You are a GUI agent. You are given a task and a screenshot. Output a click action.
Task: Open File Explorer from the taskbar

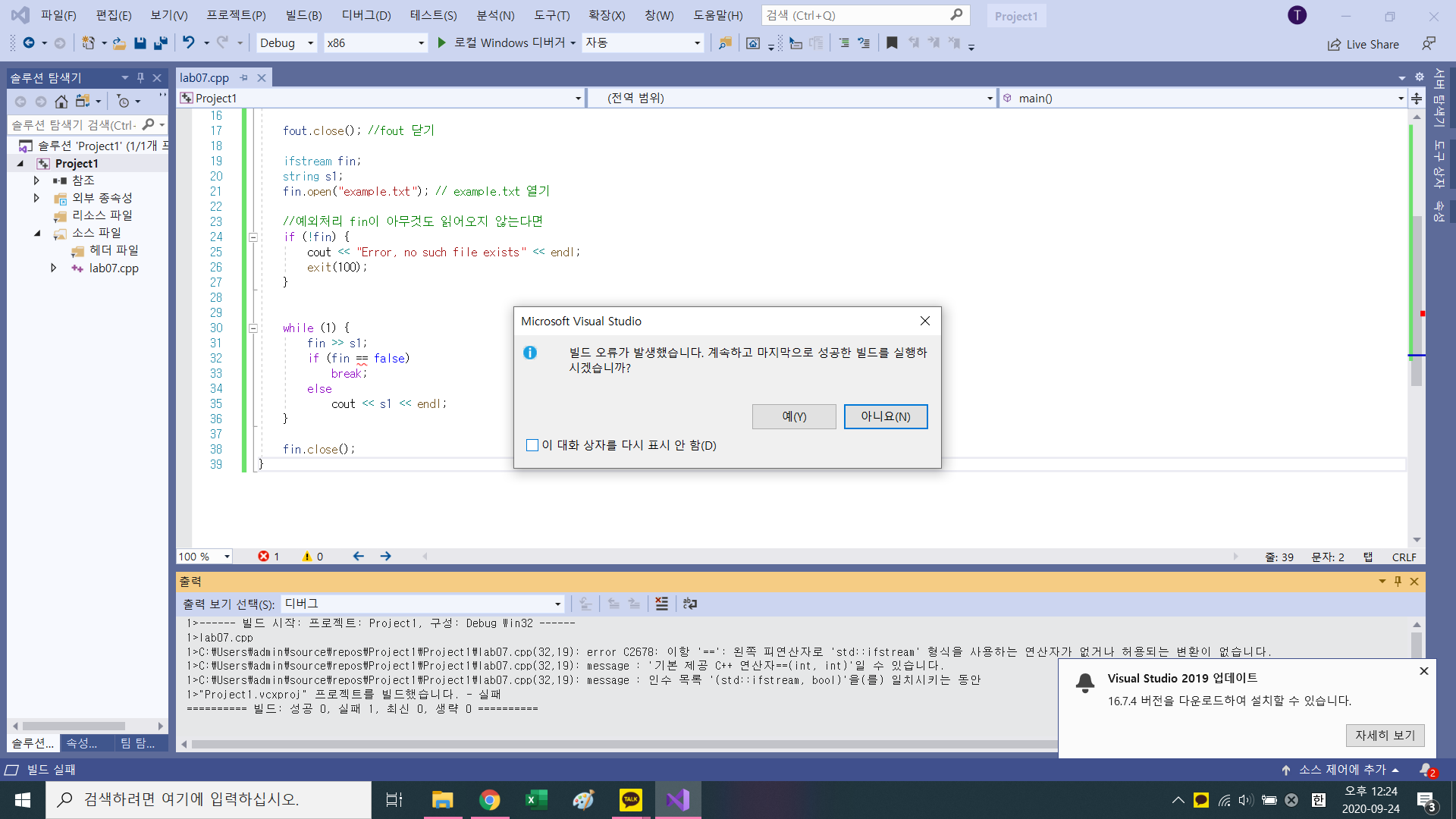click(442, 800)
